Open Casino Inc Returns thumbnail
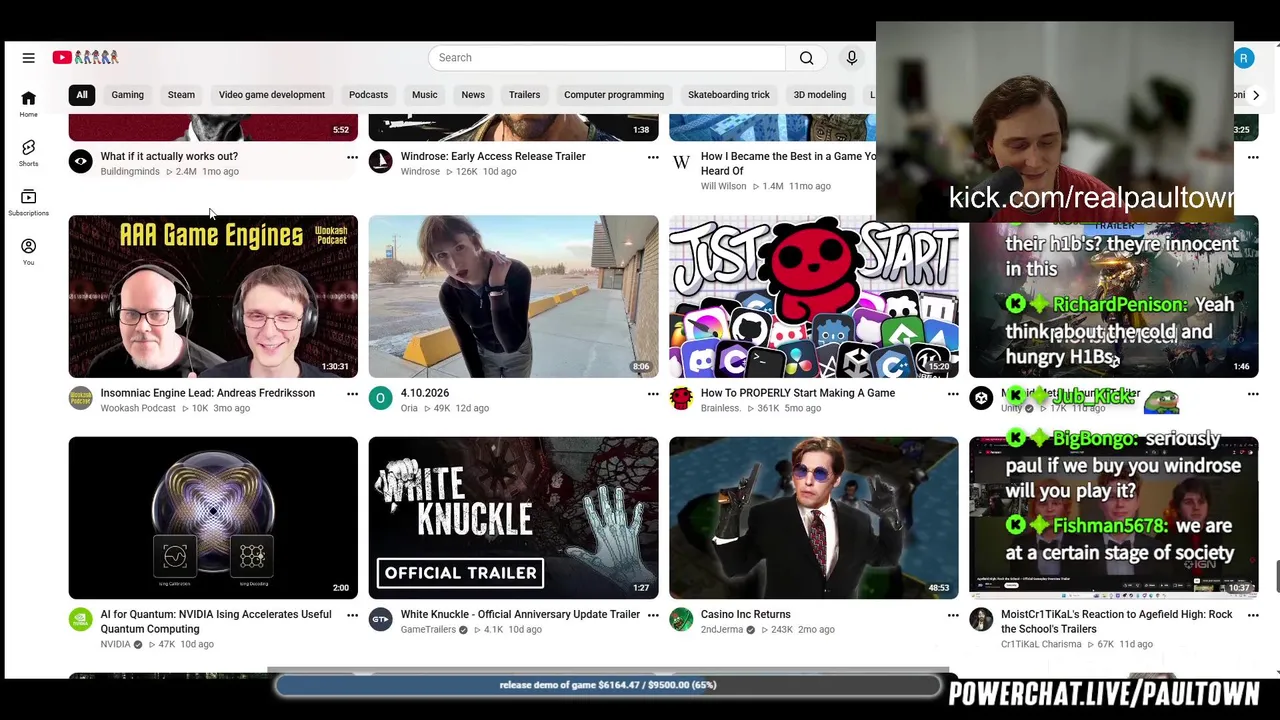Viewport: 1280px width, 720px height. point(814,517)
